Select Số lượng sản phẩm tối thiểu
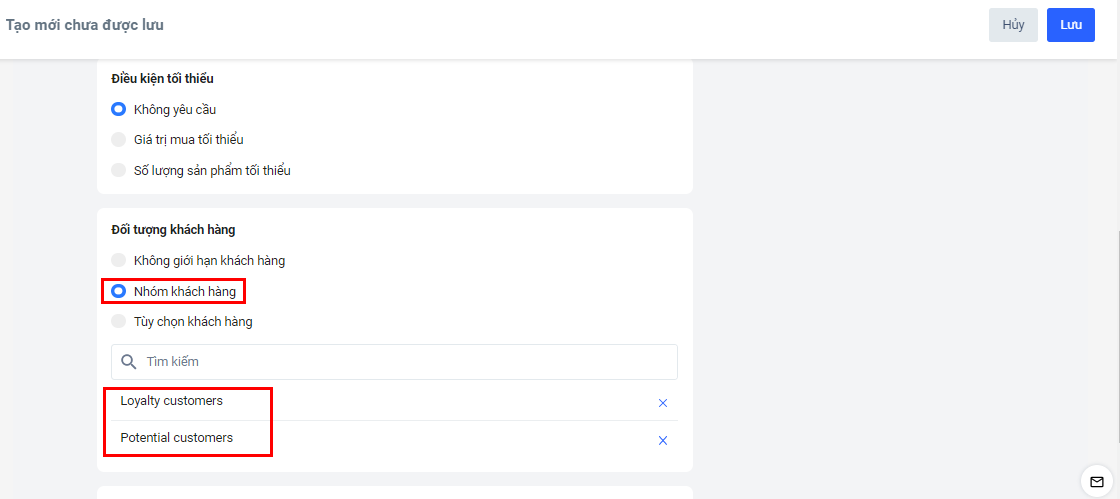 point(119,170)
